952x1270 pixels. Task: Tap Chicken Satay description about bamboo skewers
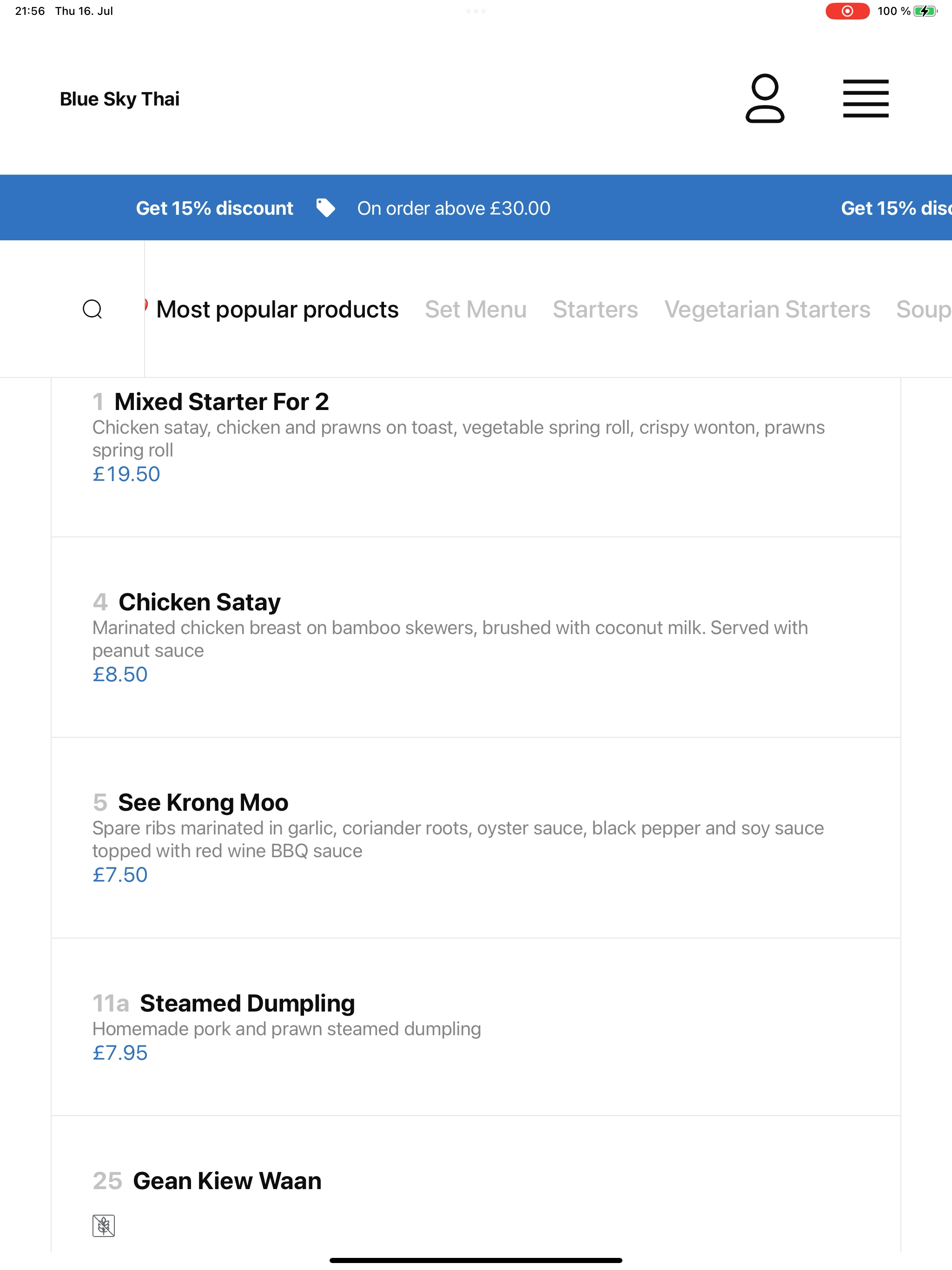(450, 639)
